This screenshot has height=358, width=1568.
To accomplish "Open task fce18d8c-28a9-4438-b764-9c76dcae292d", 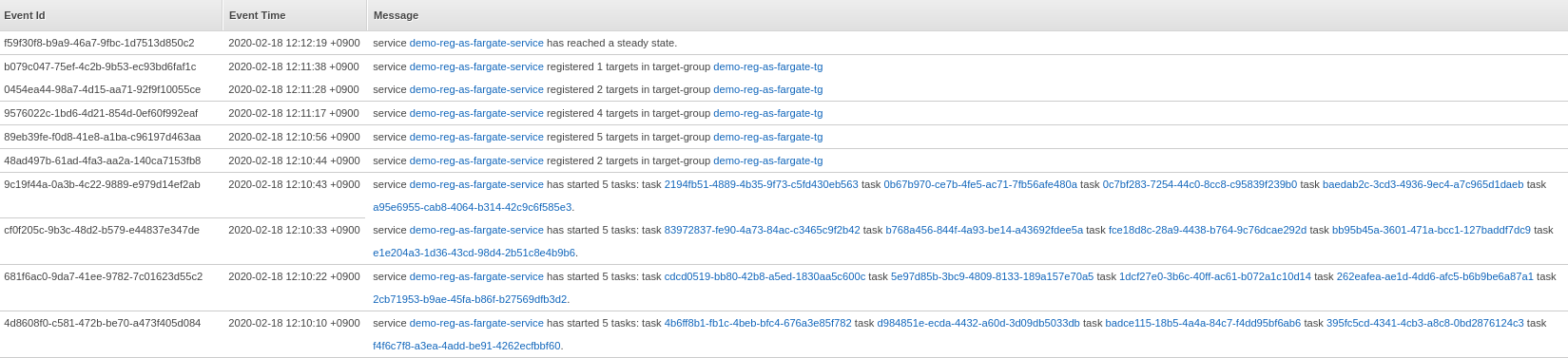I will pyautogui.click(x=1208, y=230).
